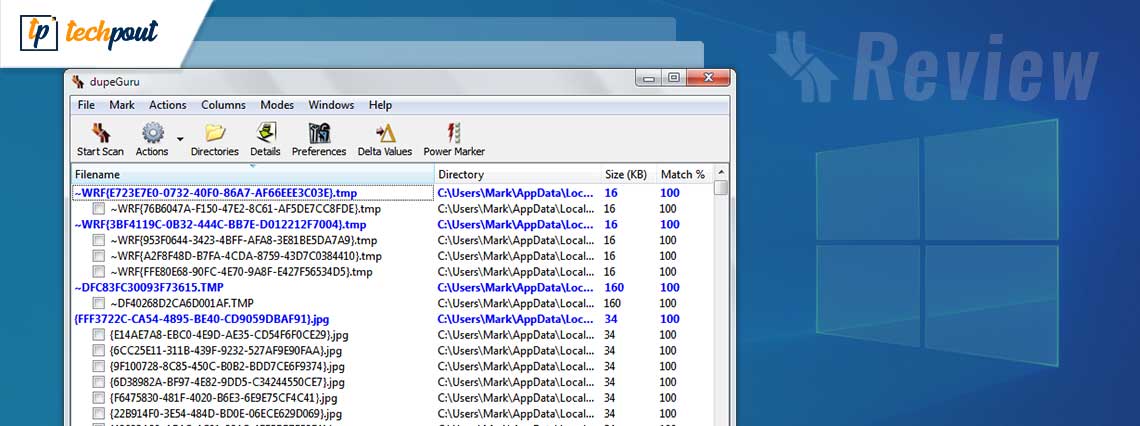Mark the ~DF40268D2CA6D001AF.TMP checkbox
The height and width of the screenshot is (426, 1140).
(x=99, y=303)
